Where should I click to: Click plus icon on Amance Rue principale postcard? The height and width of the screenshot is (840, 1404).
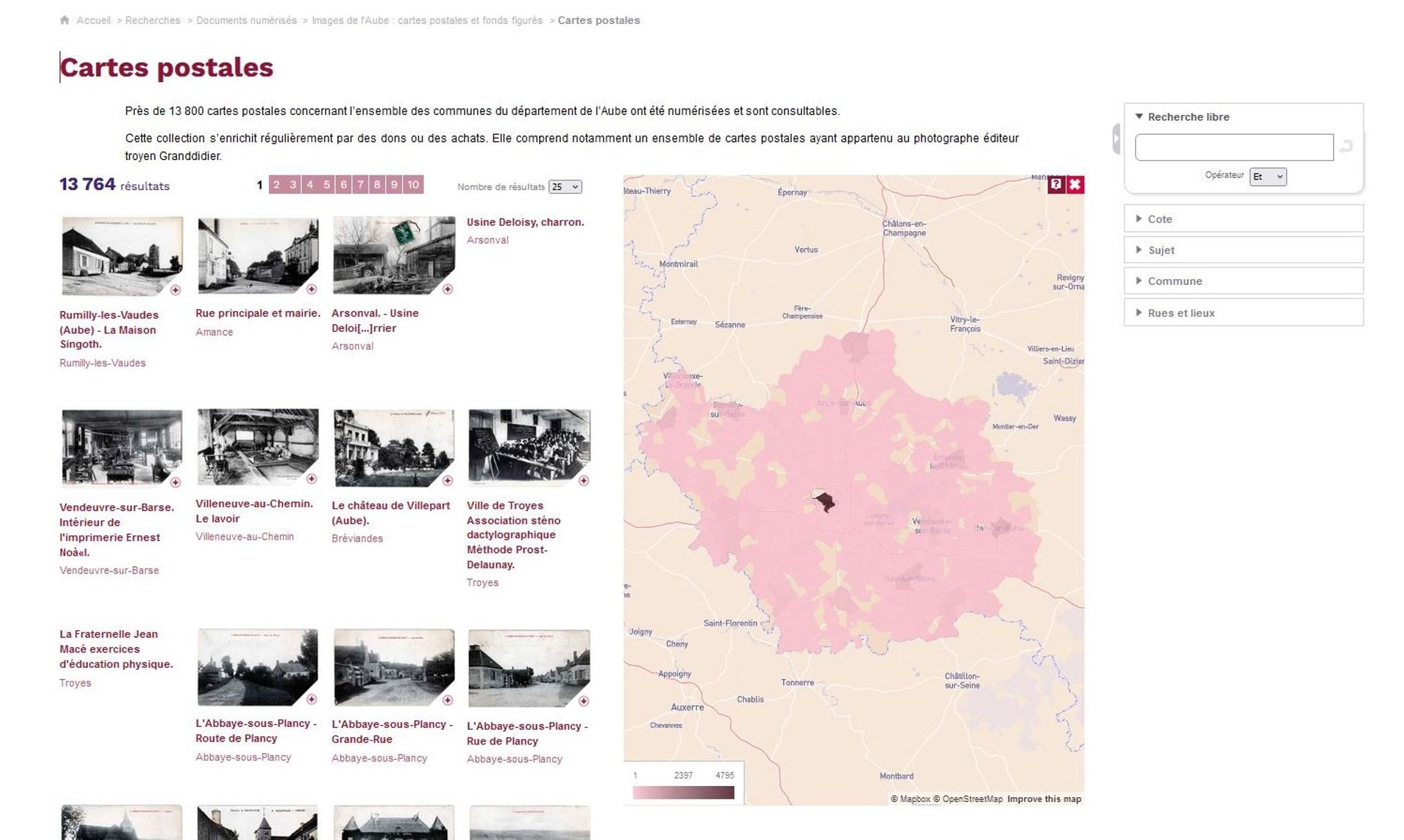pos(312,289)
